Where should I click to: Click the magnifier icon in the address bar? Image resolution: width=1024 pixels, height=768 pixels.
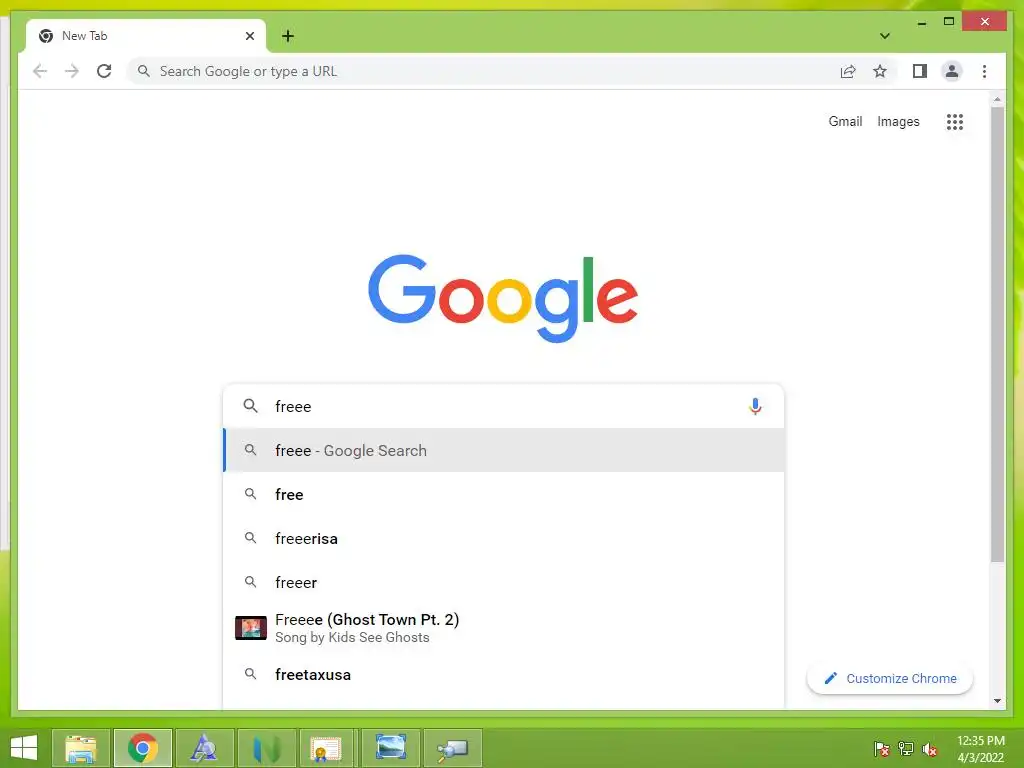coord(144,71)
